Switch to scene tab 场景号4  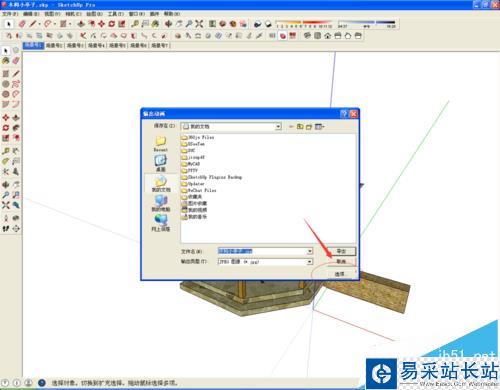[x=97, y=45]
